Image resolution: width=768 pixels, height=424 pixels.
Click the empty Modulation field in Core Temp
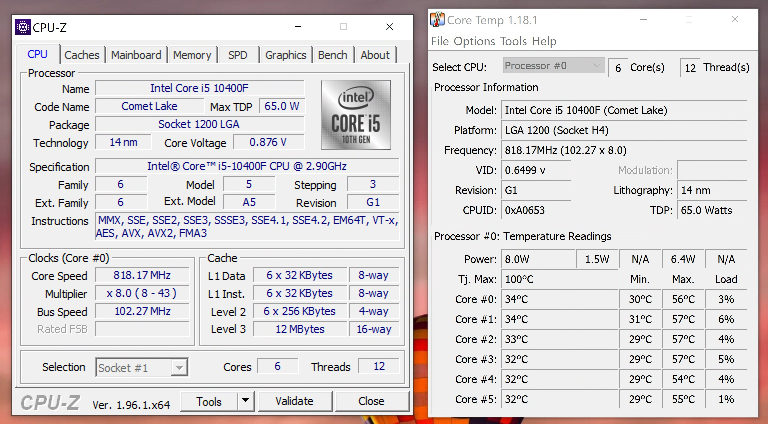[x=712, y=170]
